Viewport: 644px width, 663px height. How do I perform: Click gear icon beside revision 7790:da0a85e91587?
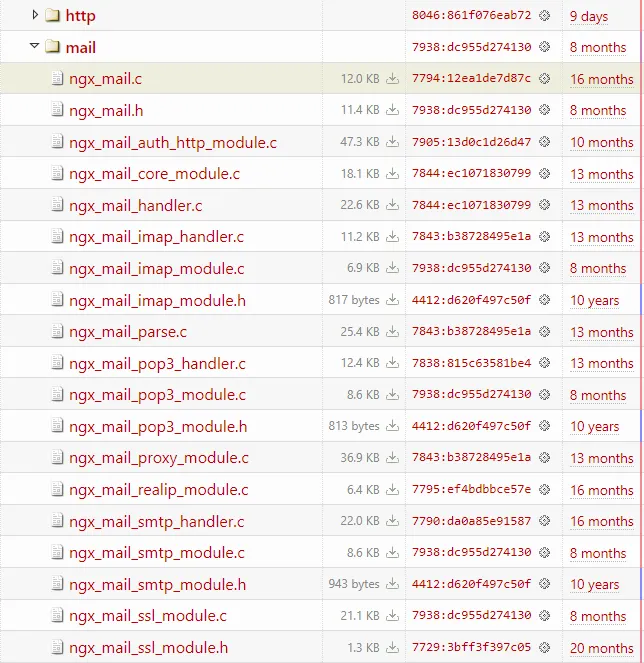[545, 521]
